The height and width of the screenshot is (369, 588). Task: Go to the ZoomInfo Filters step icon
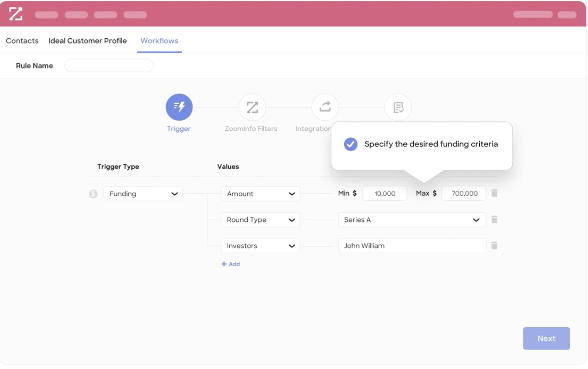[x=252, y=107]
